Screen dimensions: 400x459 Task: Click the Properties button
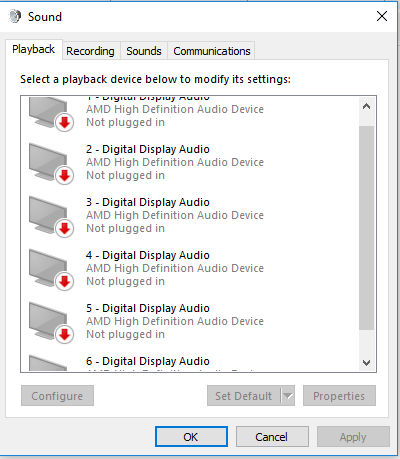(x=339, y=396)
